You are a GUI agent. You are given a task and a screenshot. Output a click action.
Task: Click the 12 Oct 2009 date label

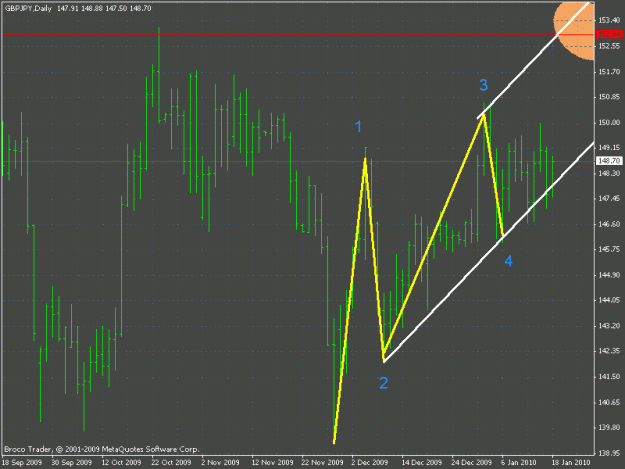point(122,463)
